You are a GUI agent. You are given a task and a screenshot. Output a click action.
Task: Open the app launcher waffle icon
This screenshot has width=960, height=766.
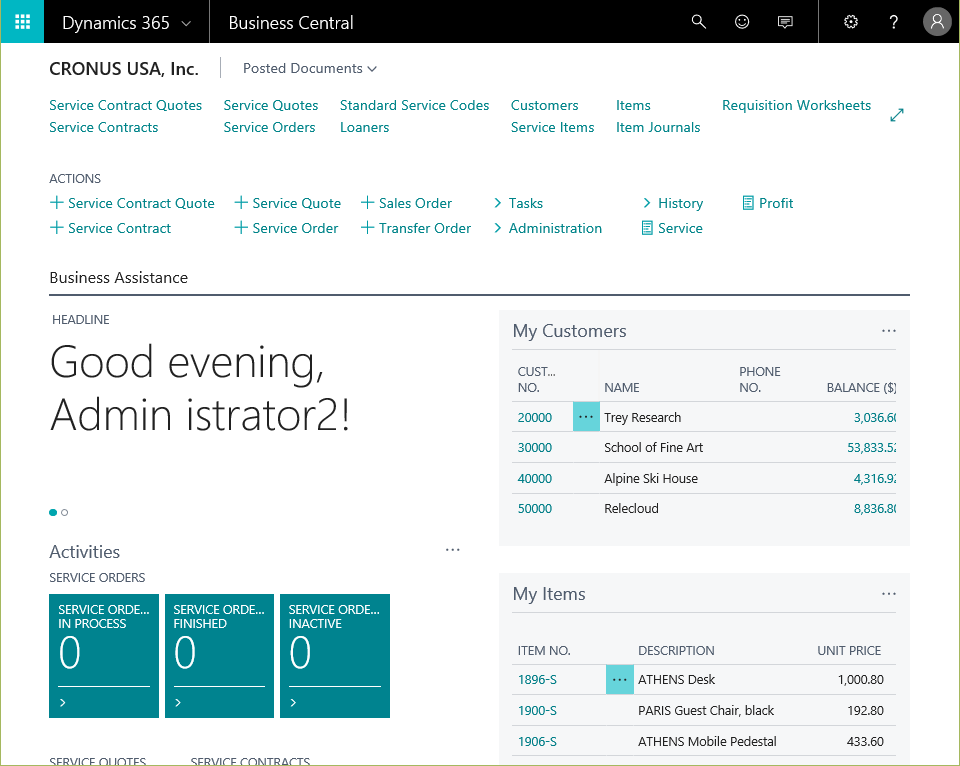point(22,22)
